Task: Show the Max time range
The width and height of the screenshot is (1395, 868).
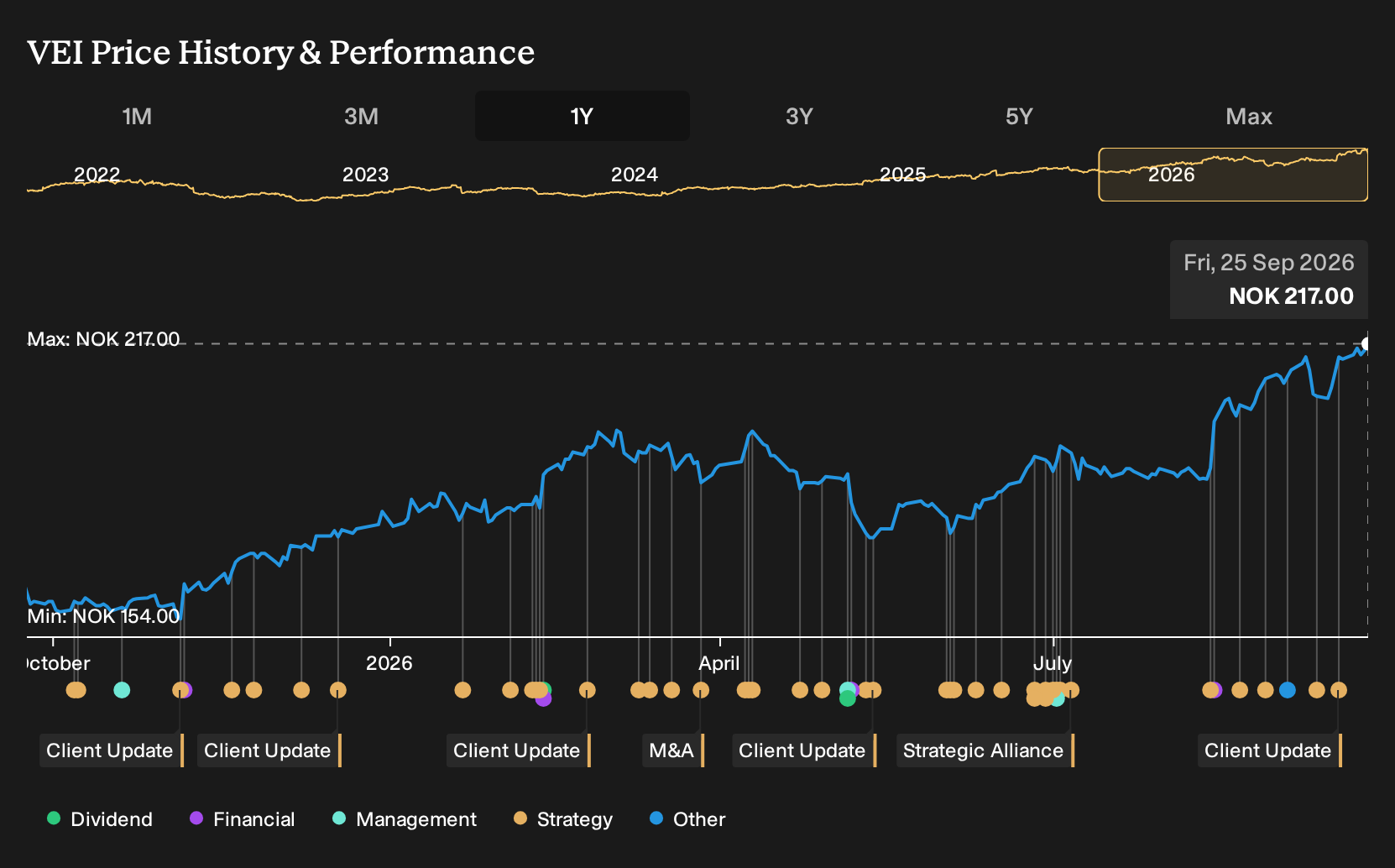Action: coord(1249,116)
